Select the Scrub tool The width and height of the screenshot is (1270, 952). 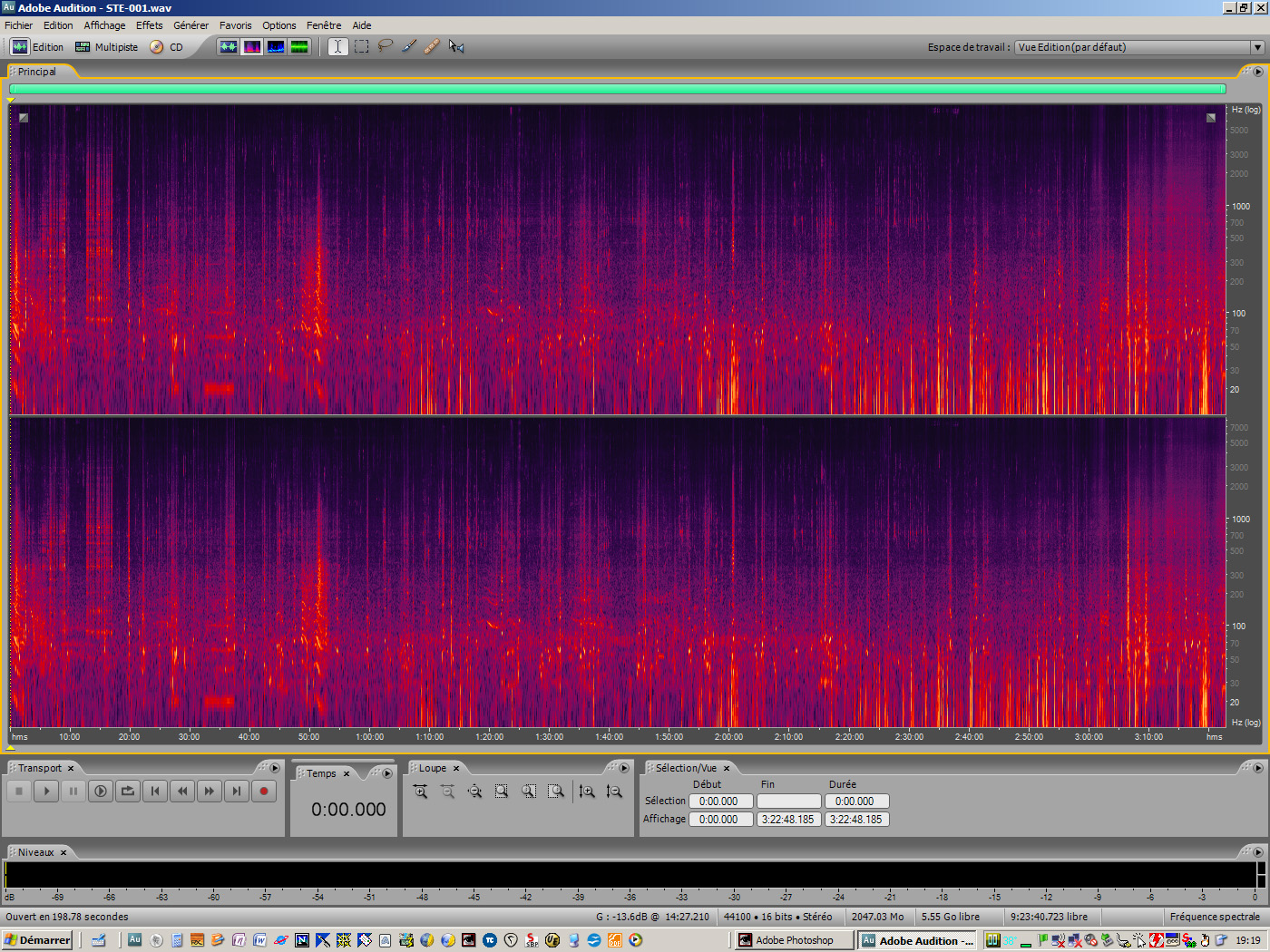455,46
